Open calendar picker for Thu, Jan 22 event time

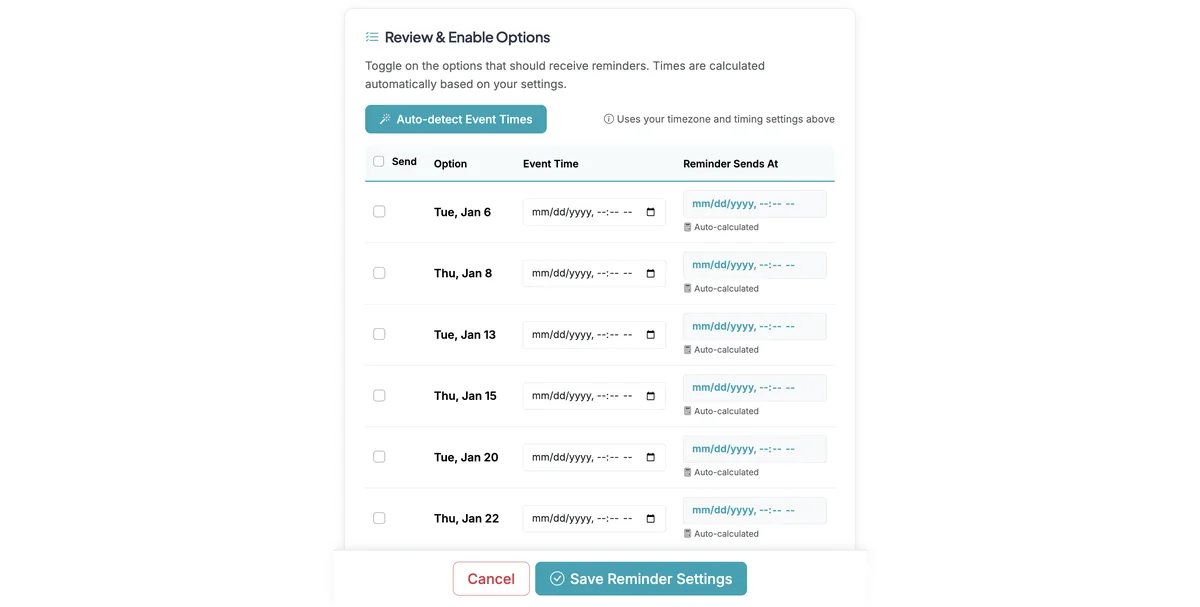pyautogui.click(x=651, y=519)
